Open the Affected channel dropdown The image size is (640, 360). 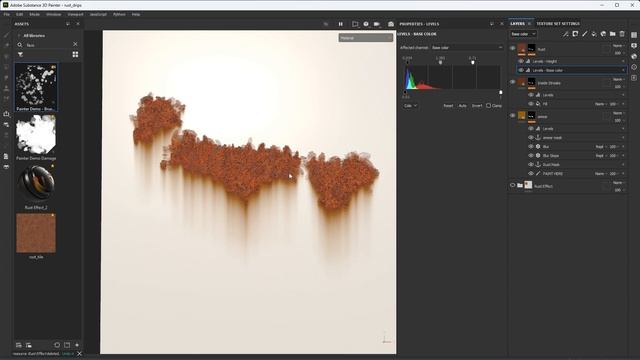pyautogui.click(x=467, y=48)
